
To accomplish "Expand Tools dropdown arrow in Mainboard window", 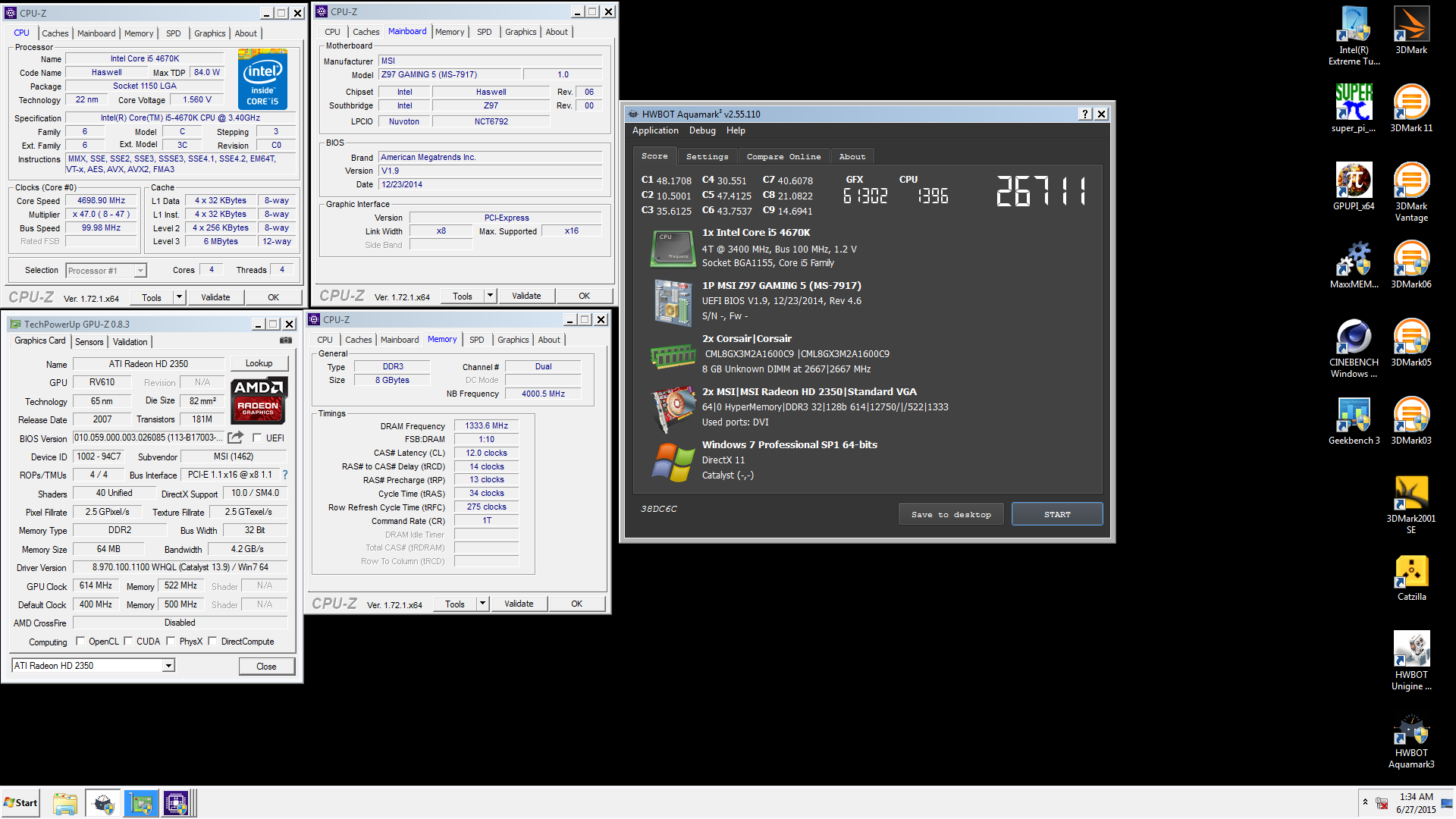I will (491, 296).
